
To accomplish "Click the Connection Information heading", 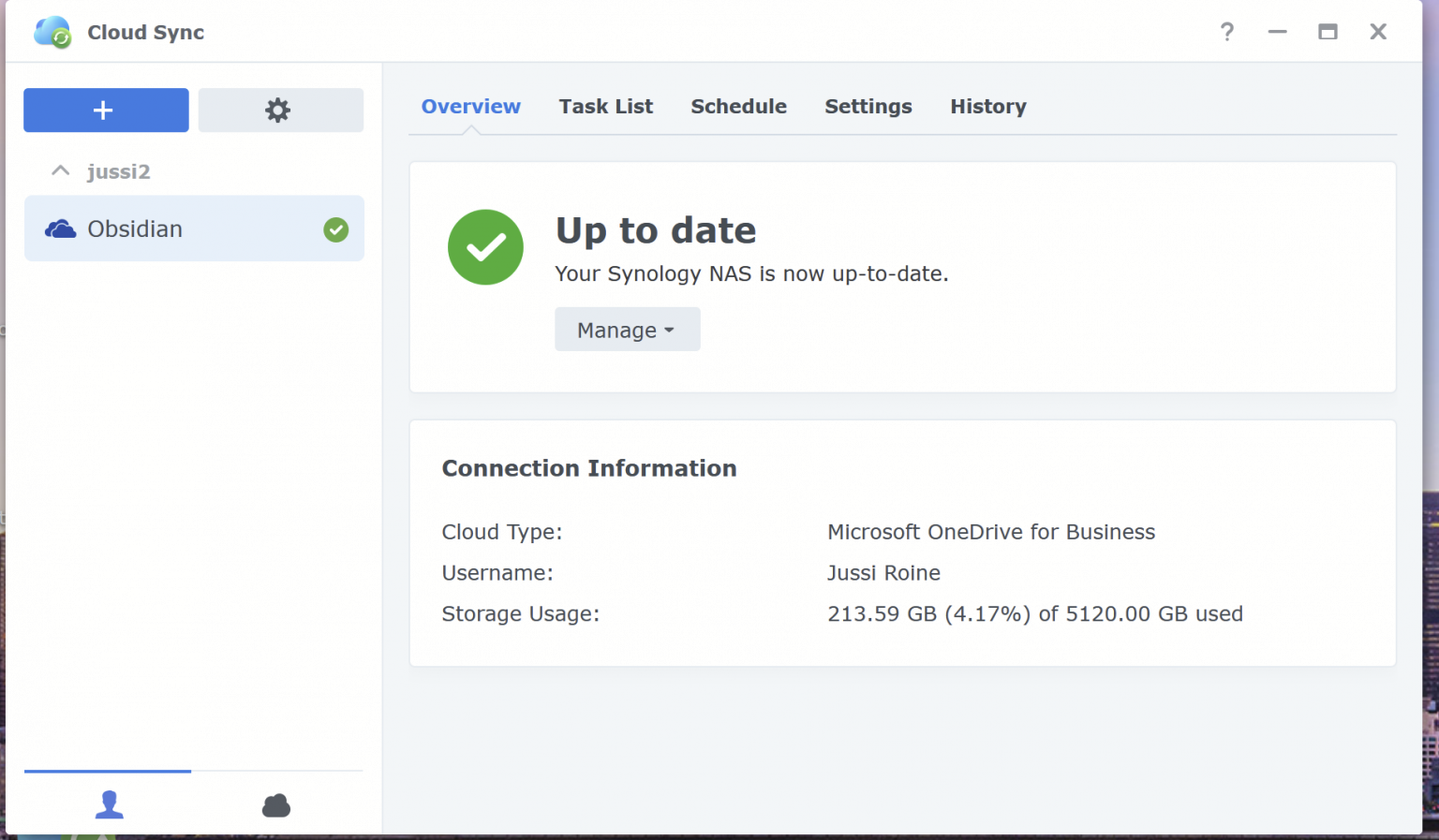I will 589,468.
